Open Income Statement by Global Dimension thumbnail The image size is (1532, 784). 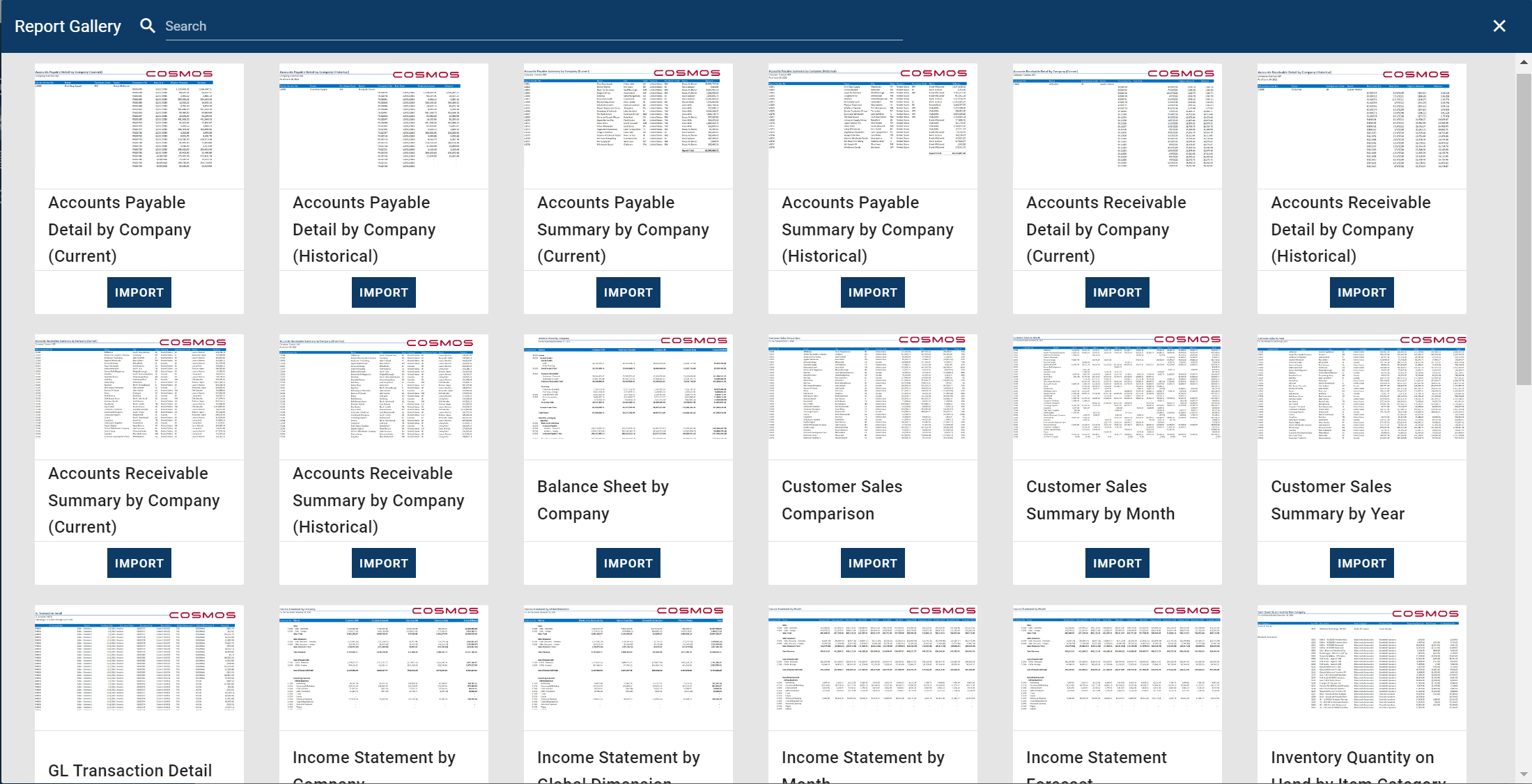coord(628,668)
